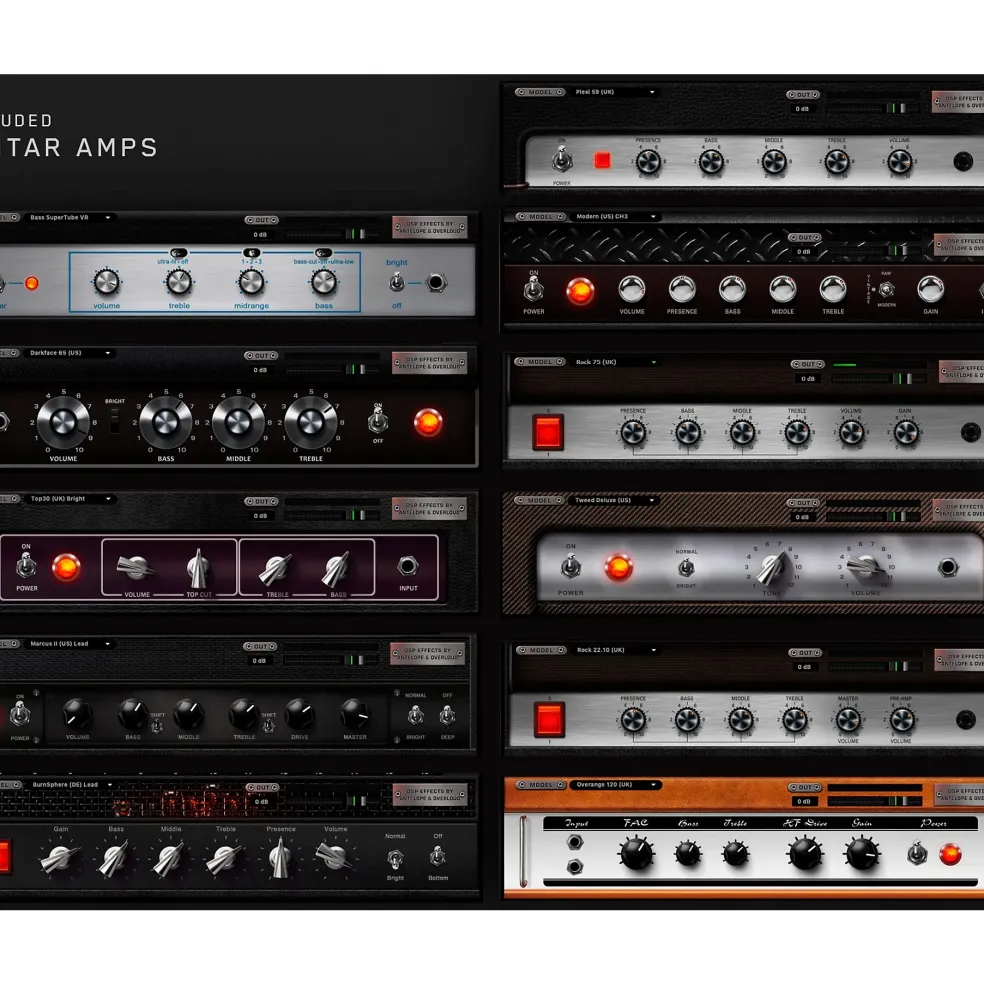The width and height of the screenshot is (984, 985).
Task: Flip the Overange 120 Power switch
Action: tap(917, 854)
